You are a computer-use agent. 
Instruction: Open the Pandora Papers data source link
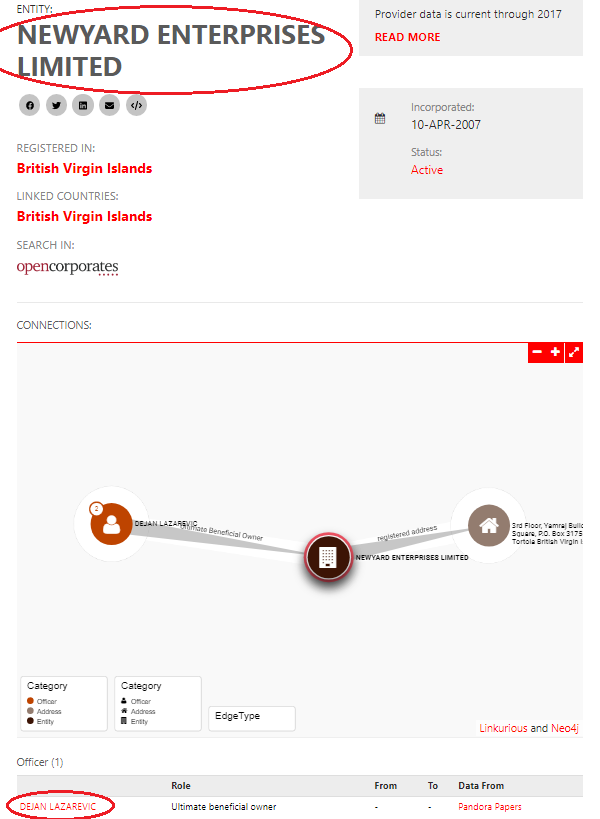point(489,807)
